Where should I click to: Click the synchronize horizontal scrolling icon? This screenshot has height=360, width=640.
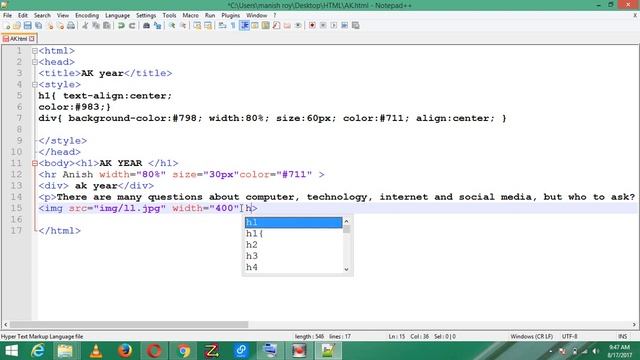click(208, 25)
